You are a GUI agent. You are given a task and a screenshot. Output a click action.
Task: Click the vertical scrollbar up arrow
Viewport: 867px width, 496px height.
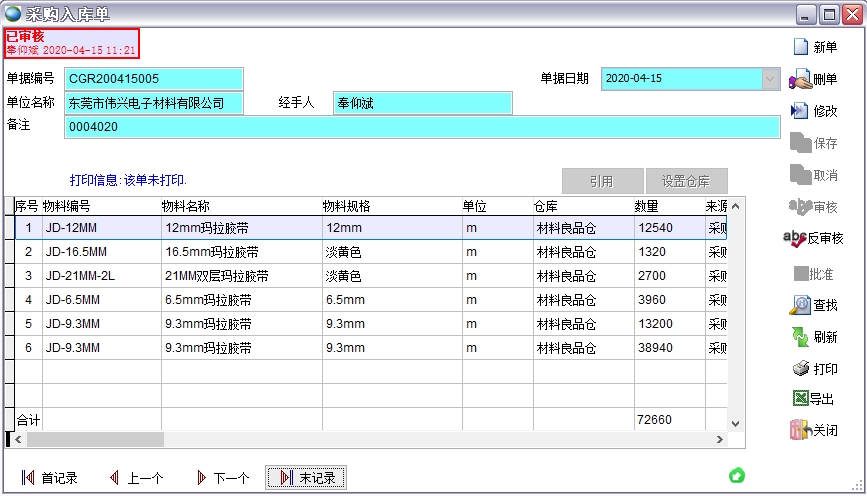tap(735, 206)
